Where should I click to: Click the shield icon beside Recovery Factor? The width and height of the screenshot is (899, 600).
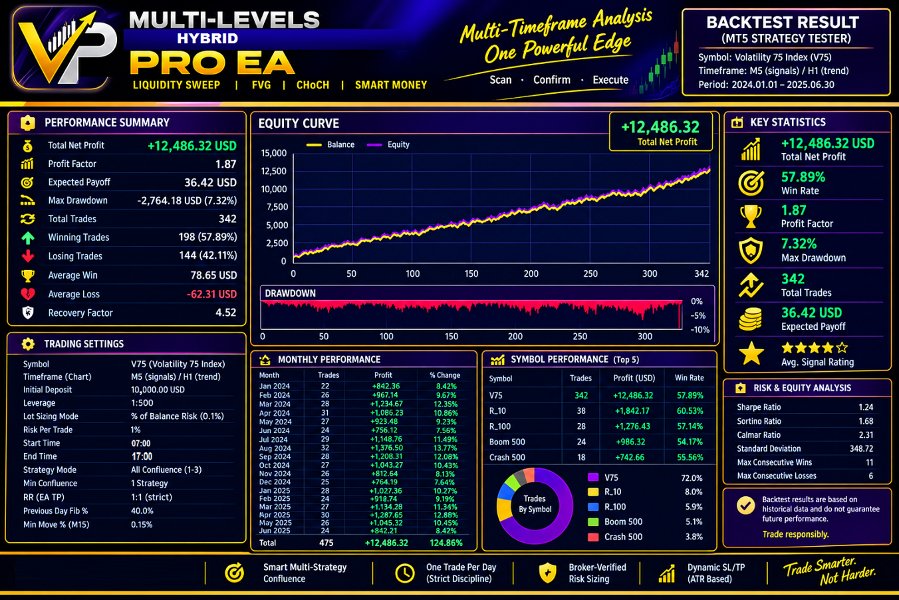coord(28,313)
